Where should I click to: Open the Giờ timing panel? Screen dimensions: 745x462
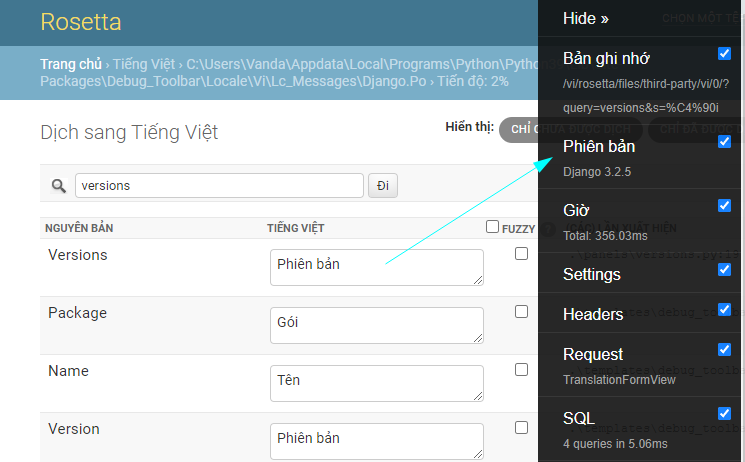(576, 210)
